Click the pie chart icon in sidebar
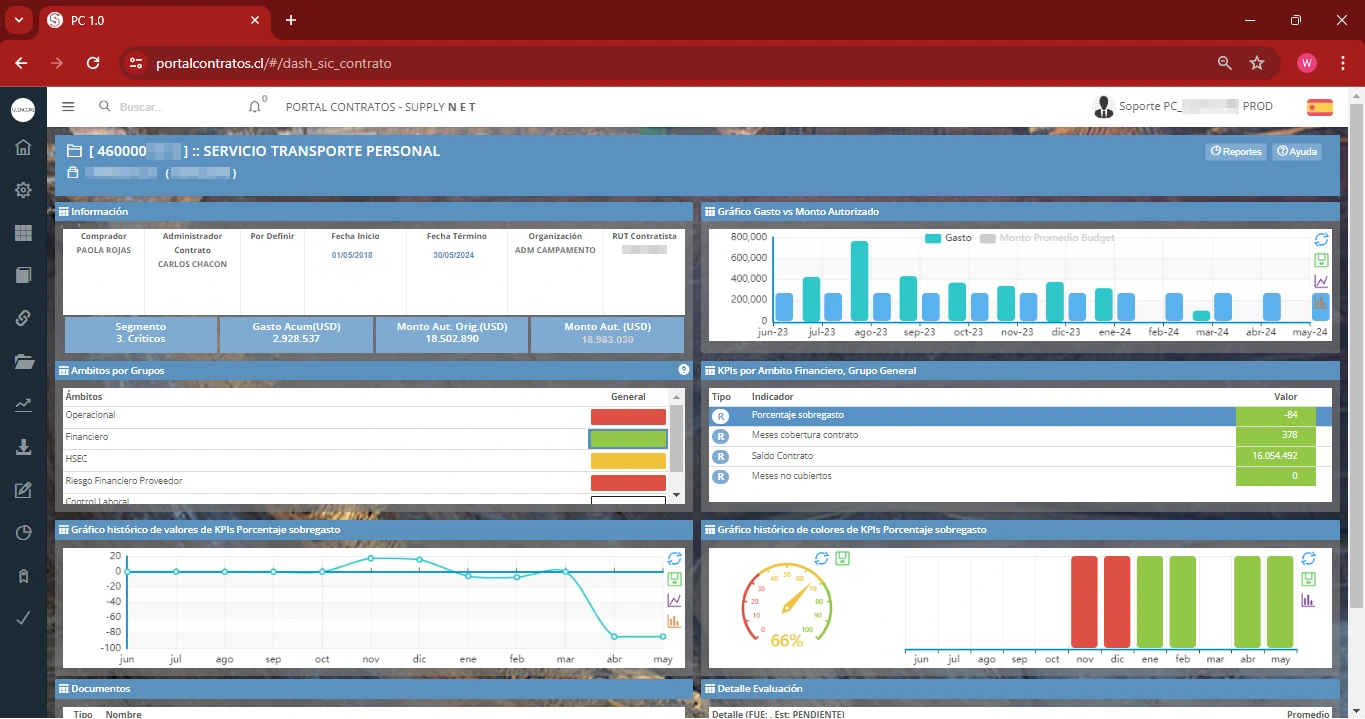The width and height of the screenshot is (1365, 719). 23,533
